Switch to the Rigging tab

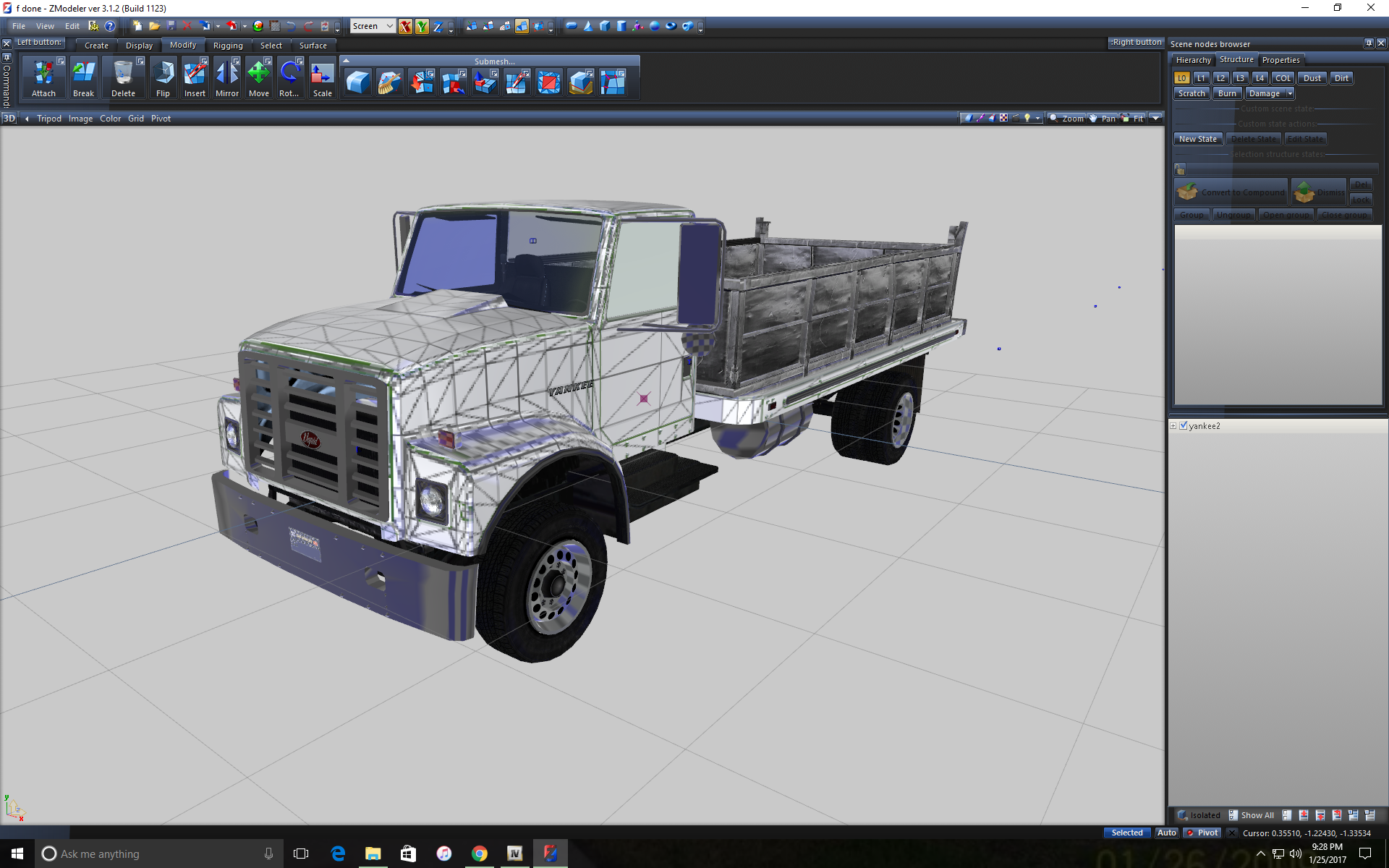(x=228, y=45)
